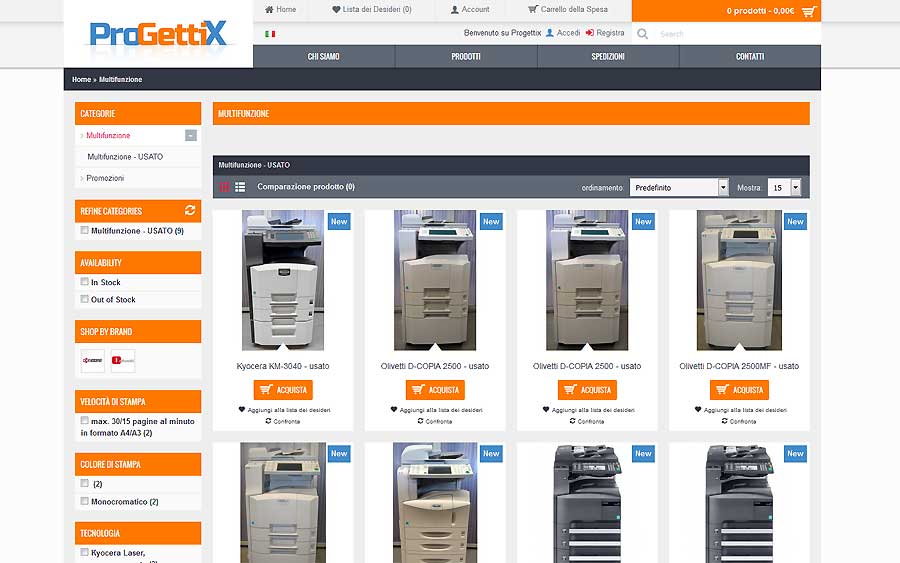Screen dimensions: 900x563
Task: Click Multifunzione - USATO section heading
Action: pos(254,165)
